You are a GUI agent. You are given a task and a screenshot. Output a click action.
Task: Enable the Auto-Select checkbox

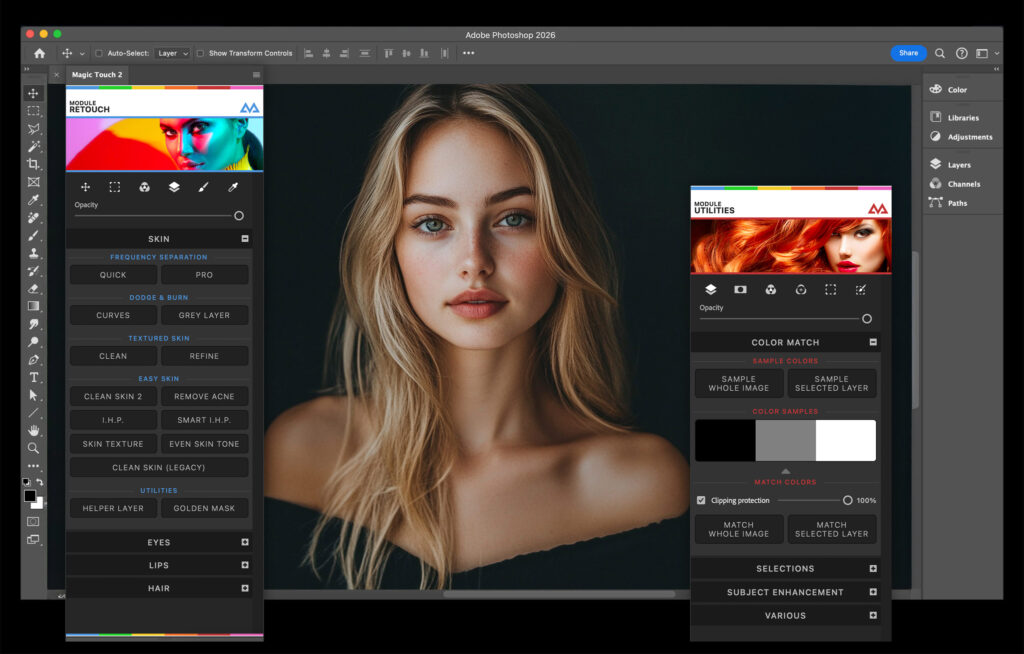point(99,53)
